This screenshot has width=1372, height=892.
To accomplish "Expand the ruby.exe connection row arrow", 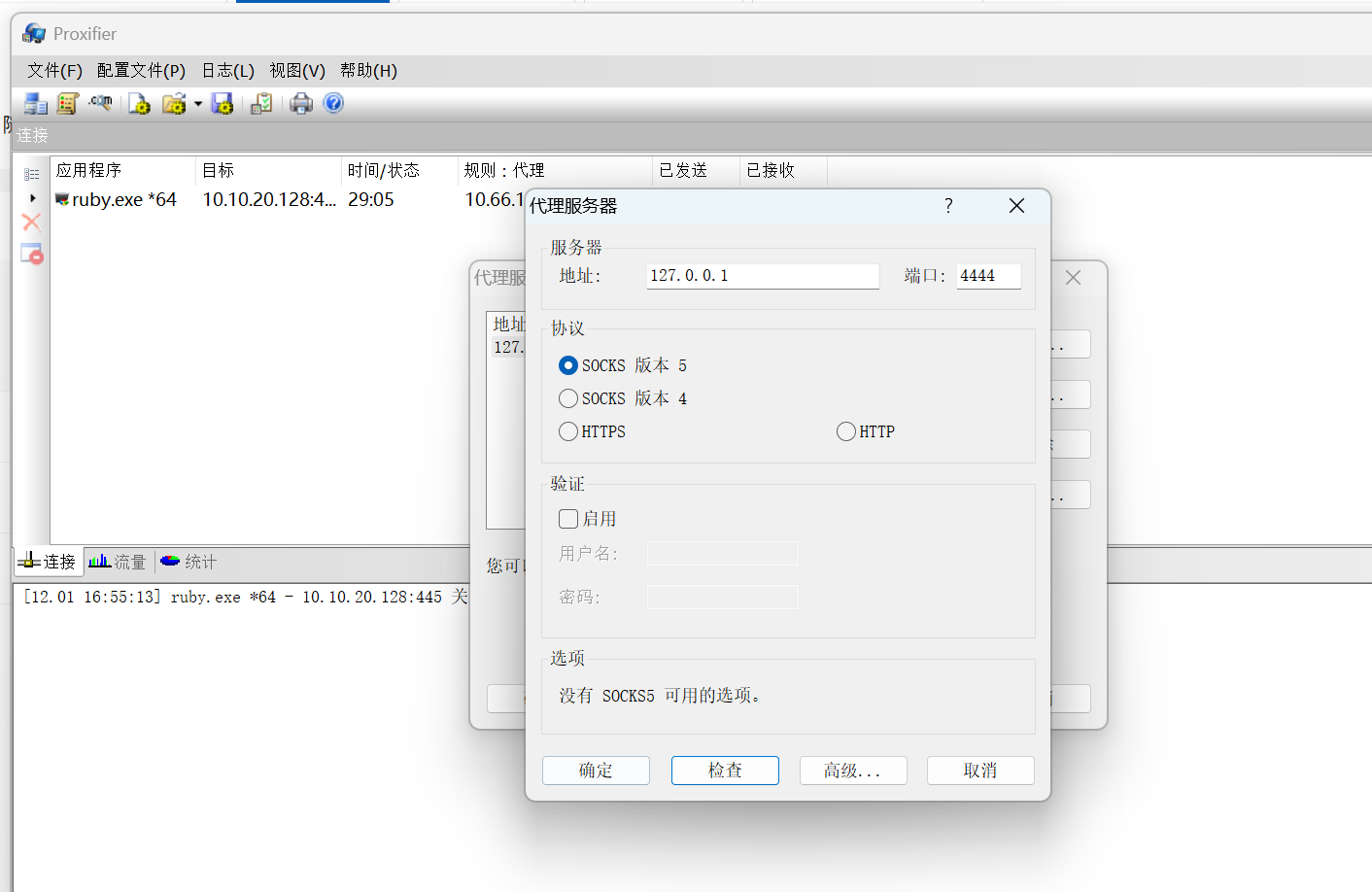I will click(x=33, y=198).
